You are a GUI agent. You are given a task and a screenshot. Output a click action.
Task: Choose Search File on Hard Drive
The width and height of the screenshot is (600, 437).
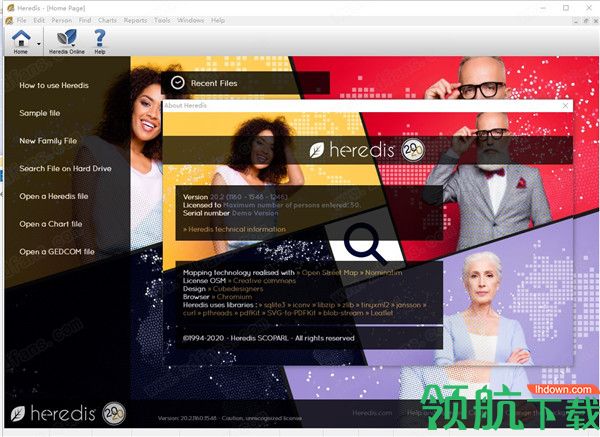(65, 169)
